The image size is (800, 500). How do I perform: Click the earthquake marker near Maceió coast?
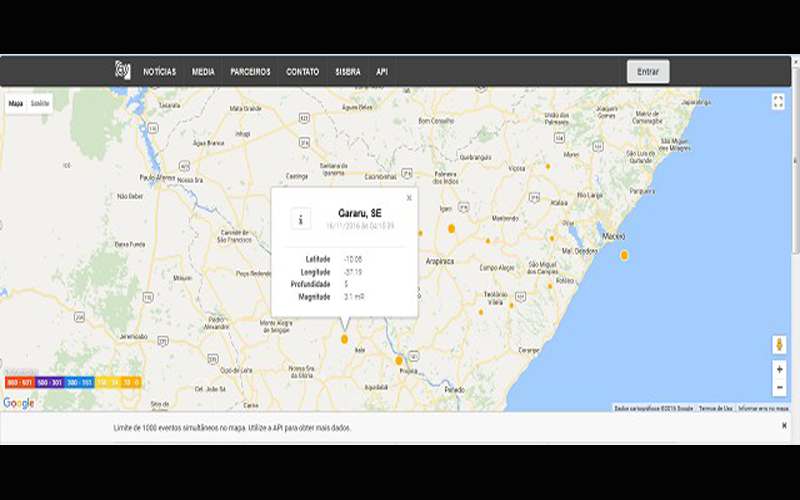click(x=624, y=255)
